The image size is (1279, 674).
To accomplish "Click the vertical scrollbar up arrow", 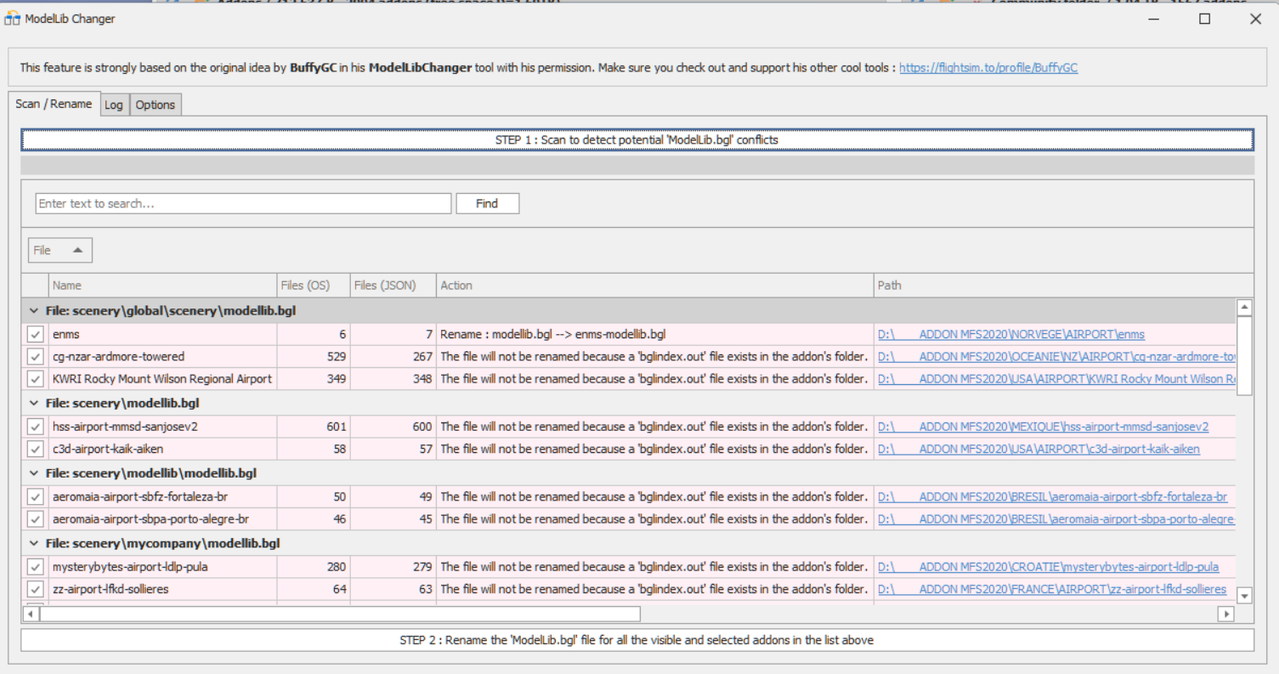I will point(1244,308).
